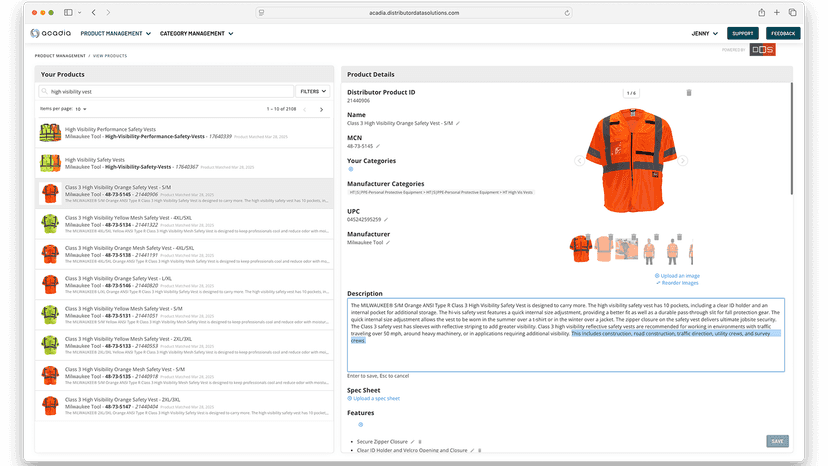Save the product changes
The width and height of the screenshot is (828, 466).
tap(777, 441)
